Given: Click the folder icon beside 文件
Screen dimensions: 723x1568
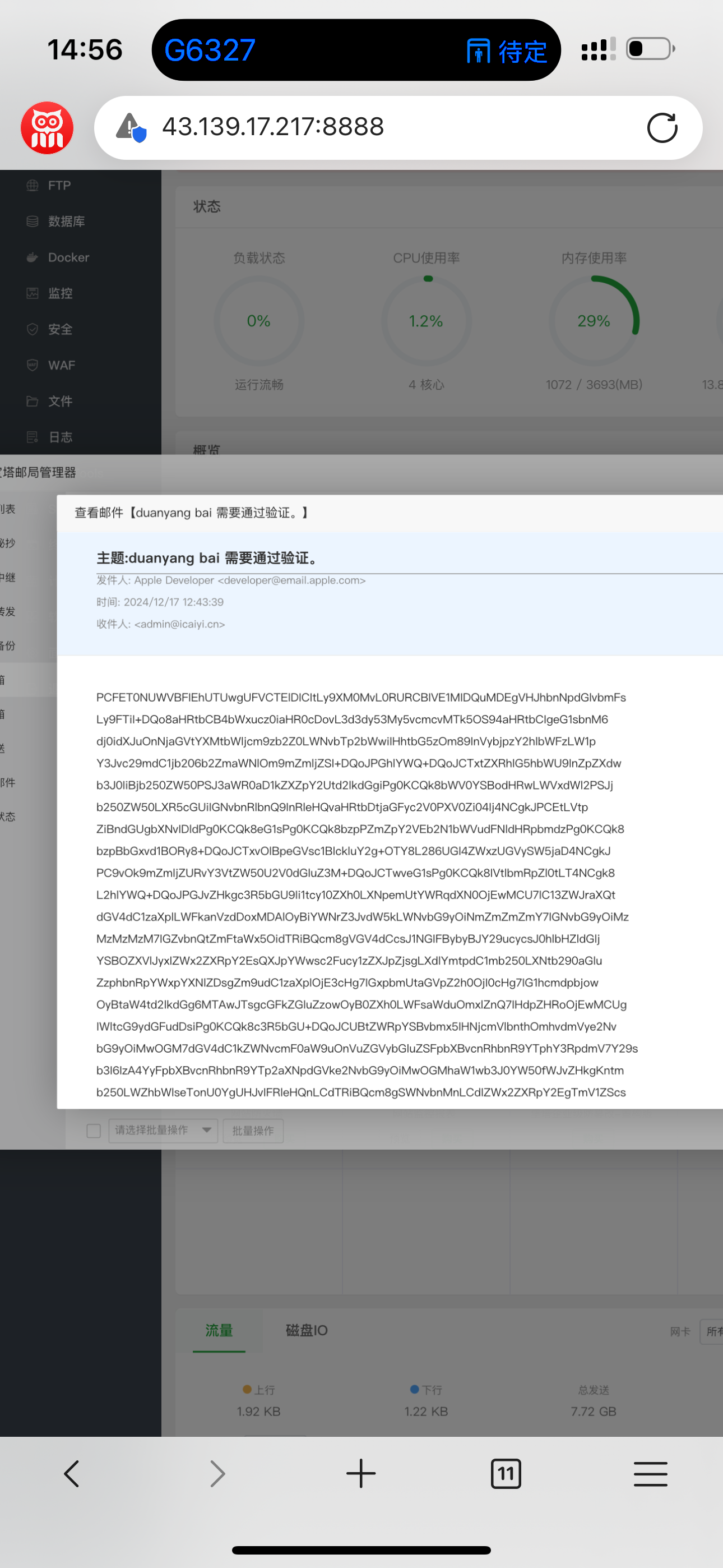Looking at the screenshot, I should [33, 401].
